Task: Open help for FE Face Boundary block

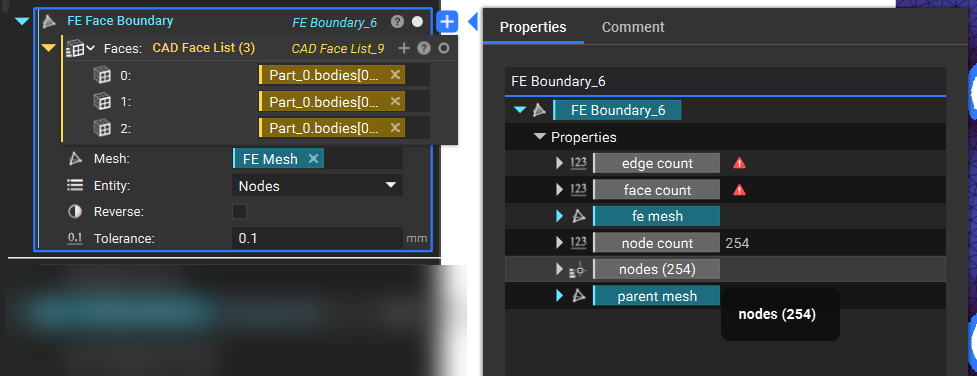Action: 397,22
